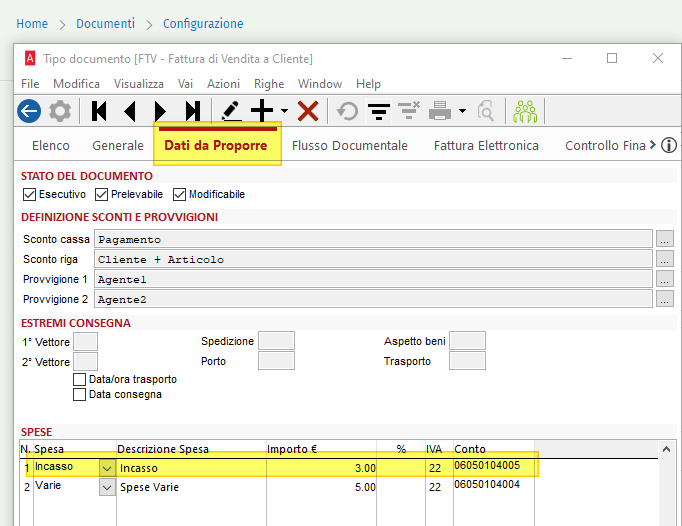Open the printer dropdown arrow
The height and width of the screenshot is (526, 682).
(462, 111)
